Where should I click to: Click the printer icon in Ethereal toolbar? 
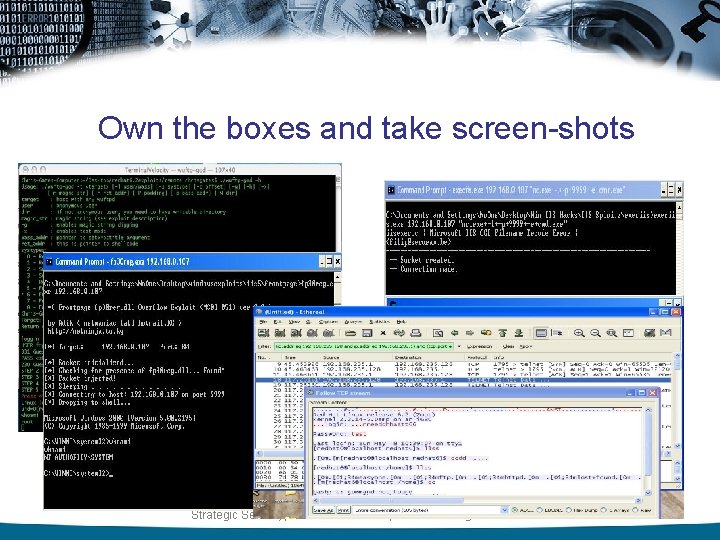[416, 333]
